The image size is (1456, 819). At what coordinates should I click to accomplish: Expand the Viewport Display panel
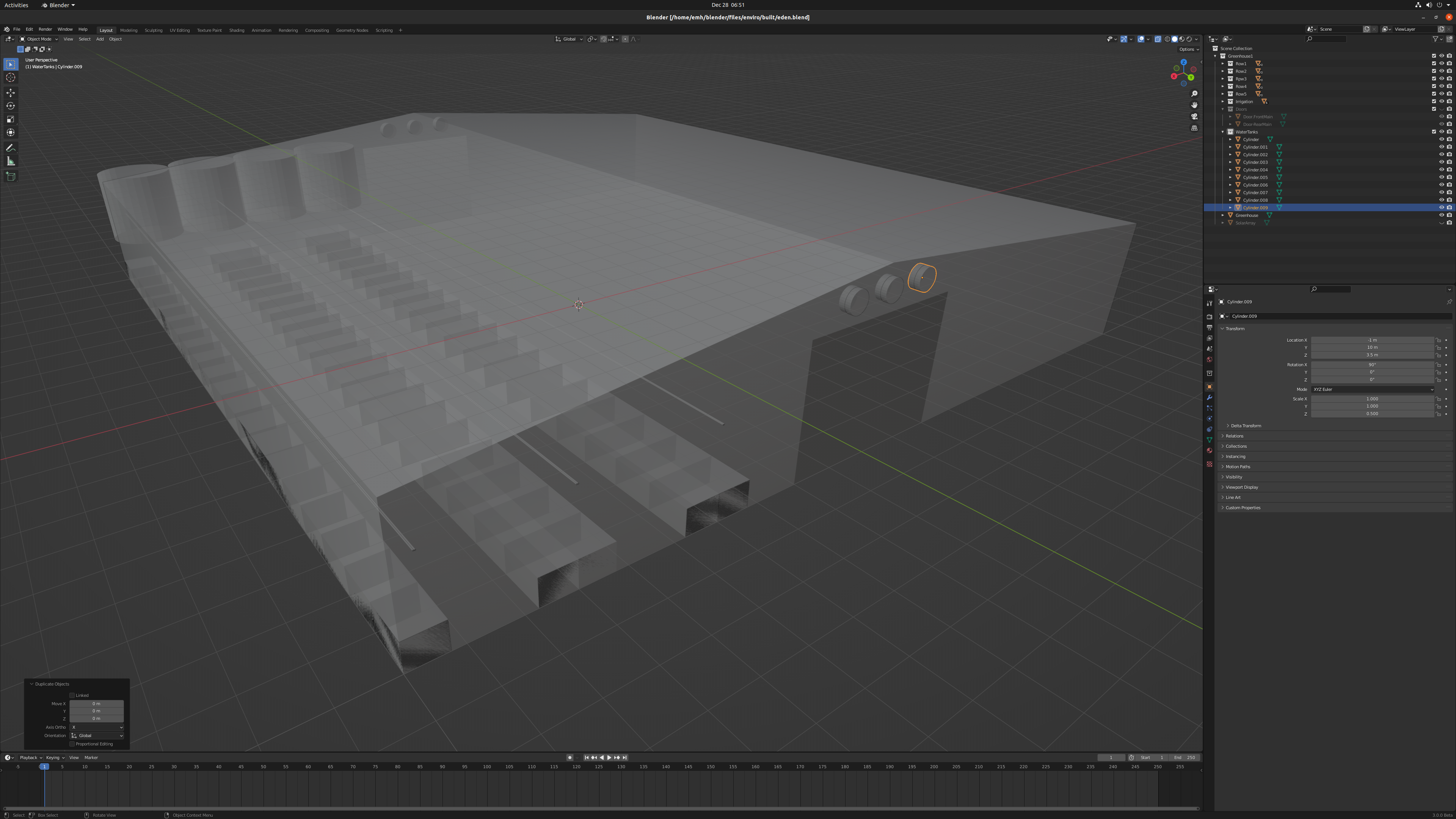coord(1242,487)
